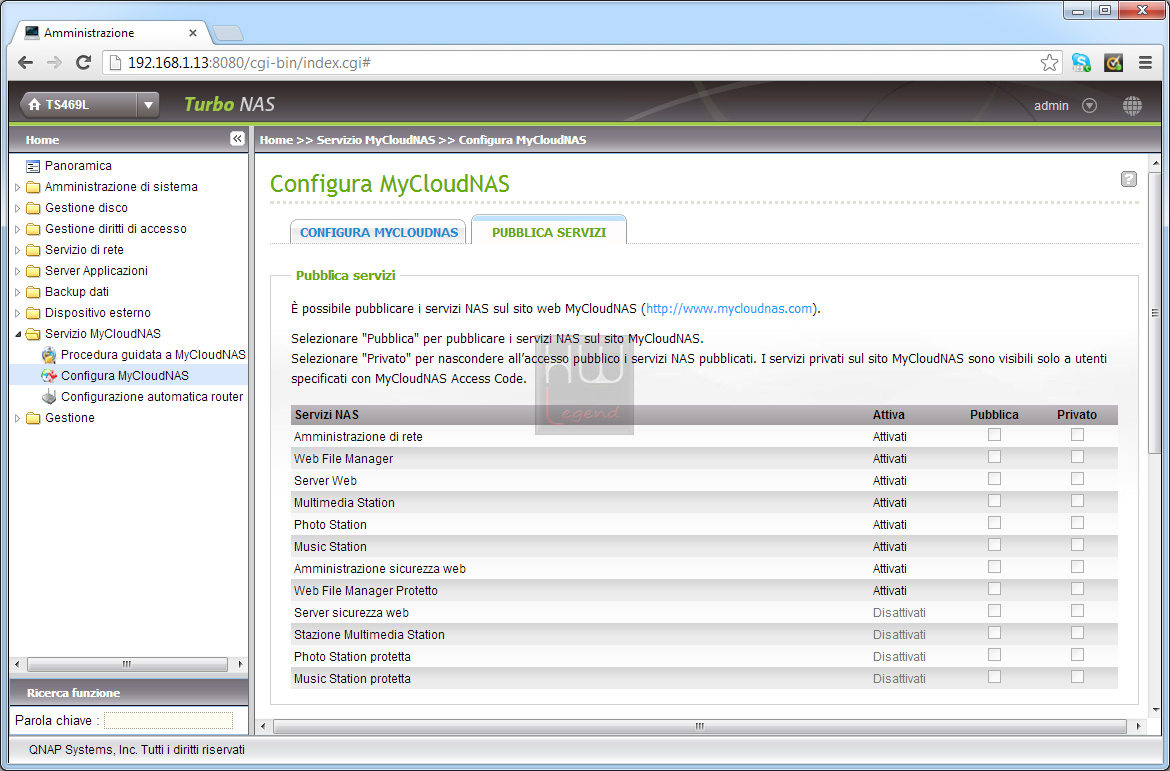1170x771 pixels.
Task: Open the Chrome menu icon
Action: pos(1145,63)
